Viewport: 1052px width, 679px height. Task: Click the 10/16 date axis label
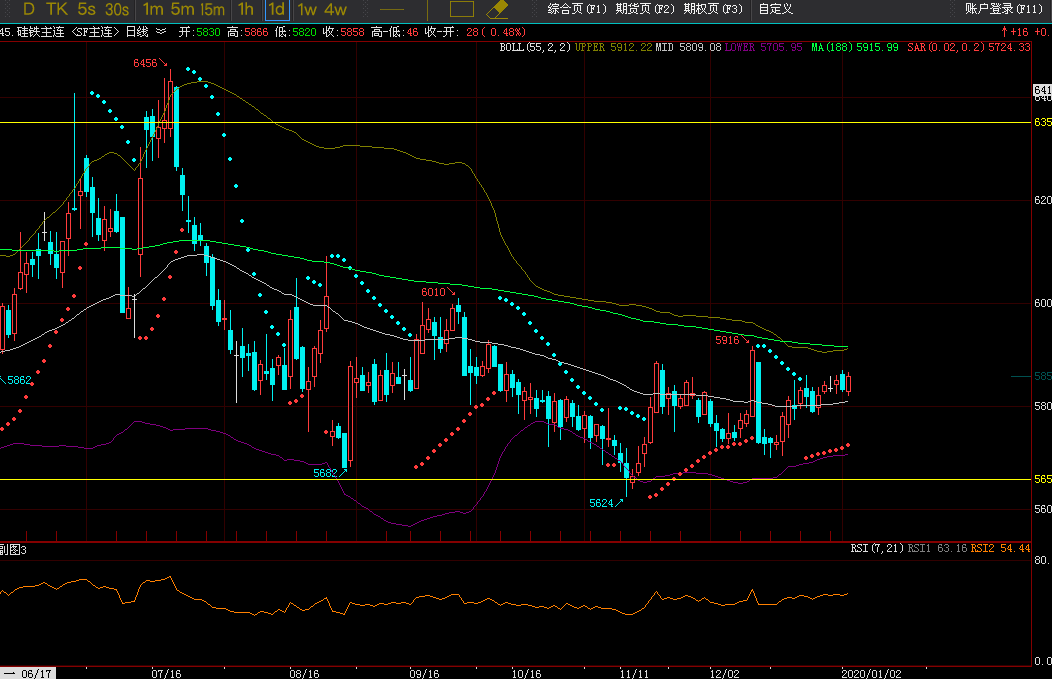(x=526, y=673)
